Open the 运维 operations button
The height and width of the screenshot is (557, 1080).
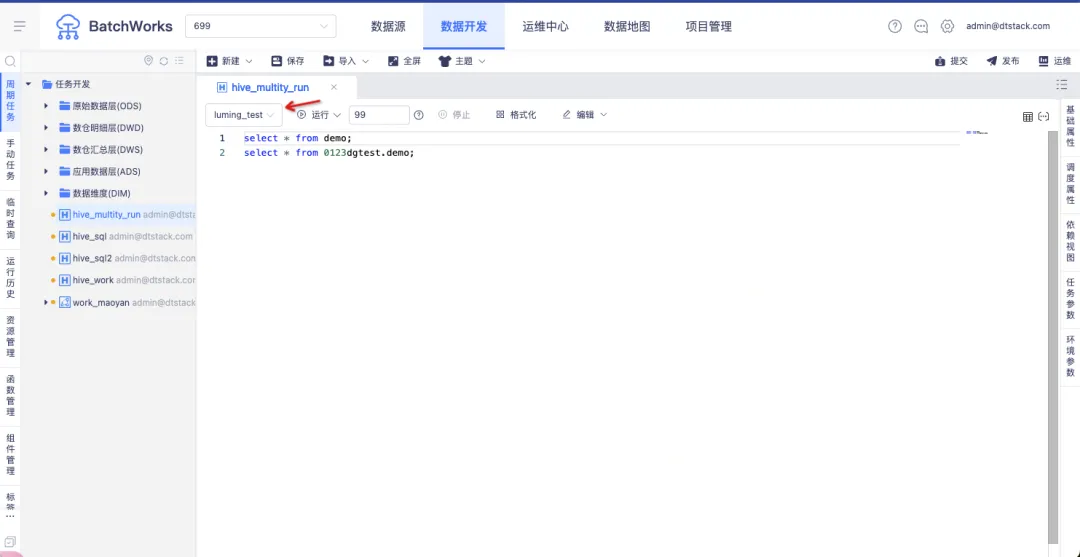(x=1055, y=61)
